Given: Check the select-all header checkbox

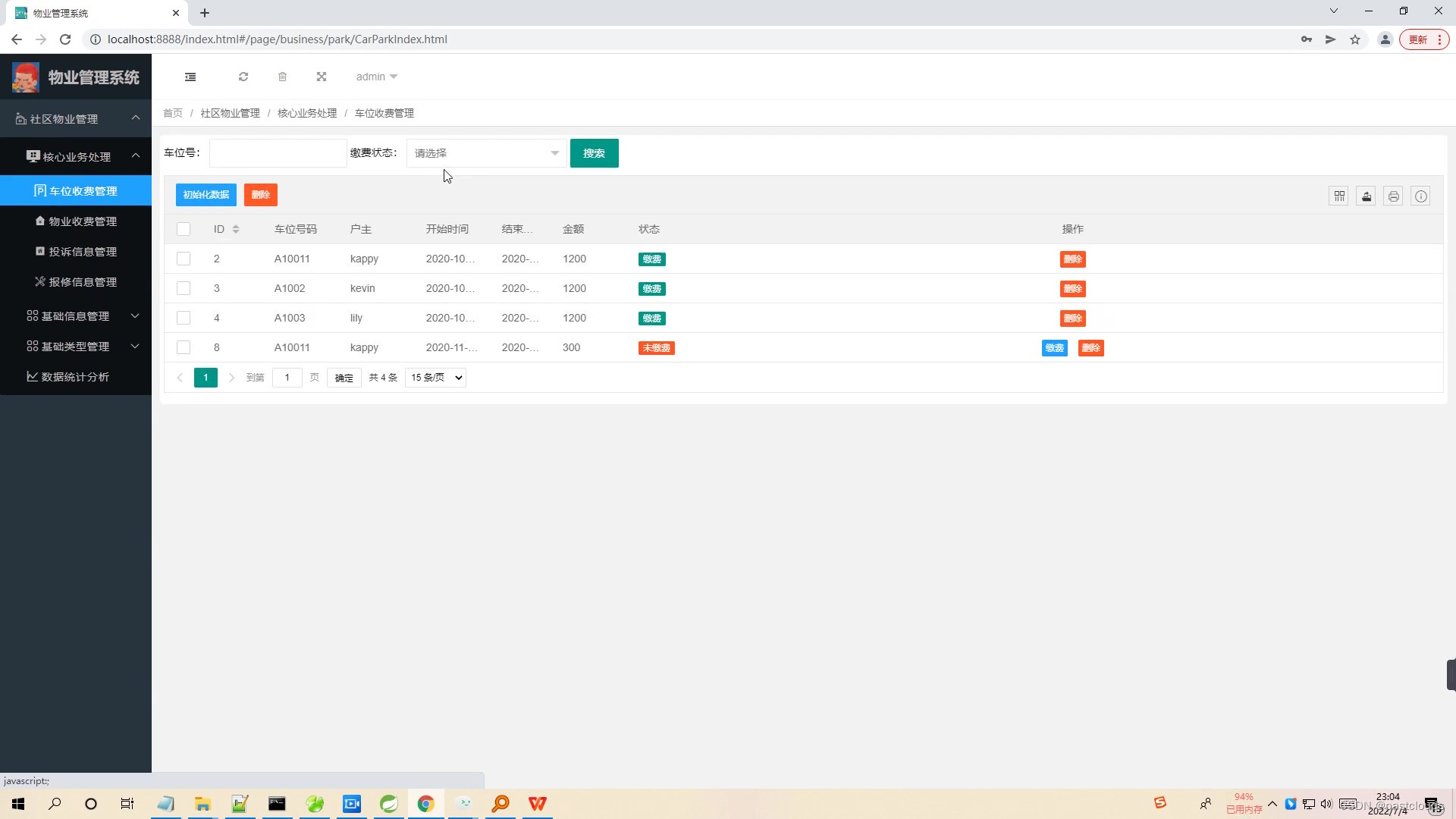Looking at the screenshot, I should [184, 229].
